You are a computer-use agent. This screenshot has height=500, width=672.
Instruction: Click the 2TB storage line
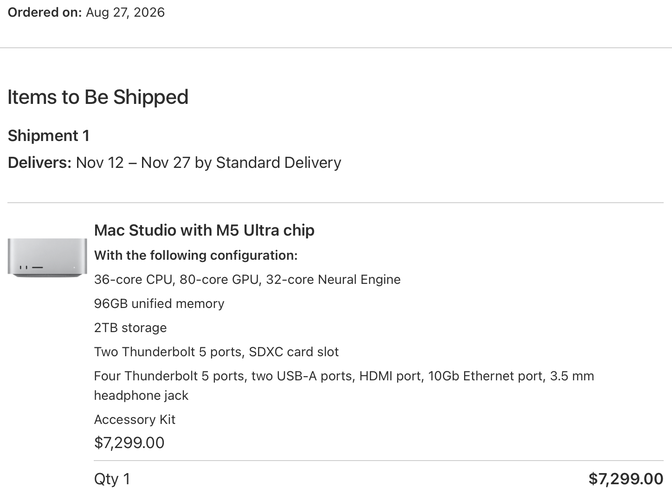pyautogui.click(x=130, y=328)
